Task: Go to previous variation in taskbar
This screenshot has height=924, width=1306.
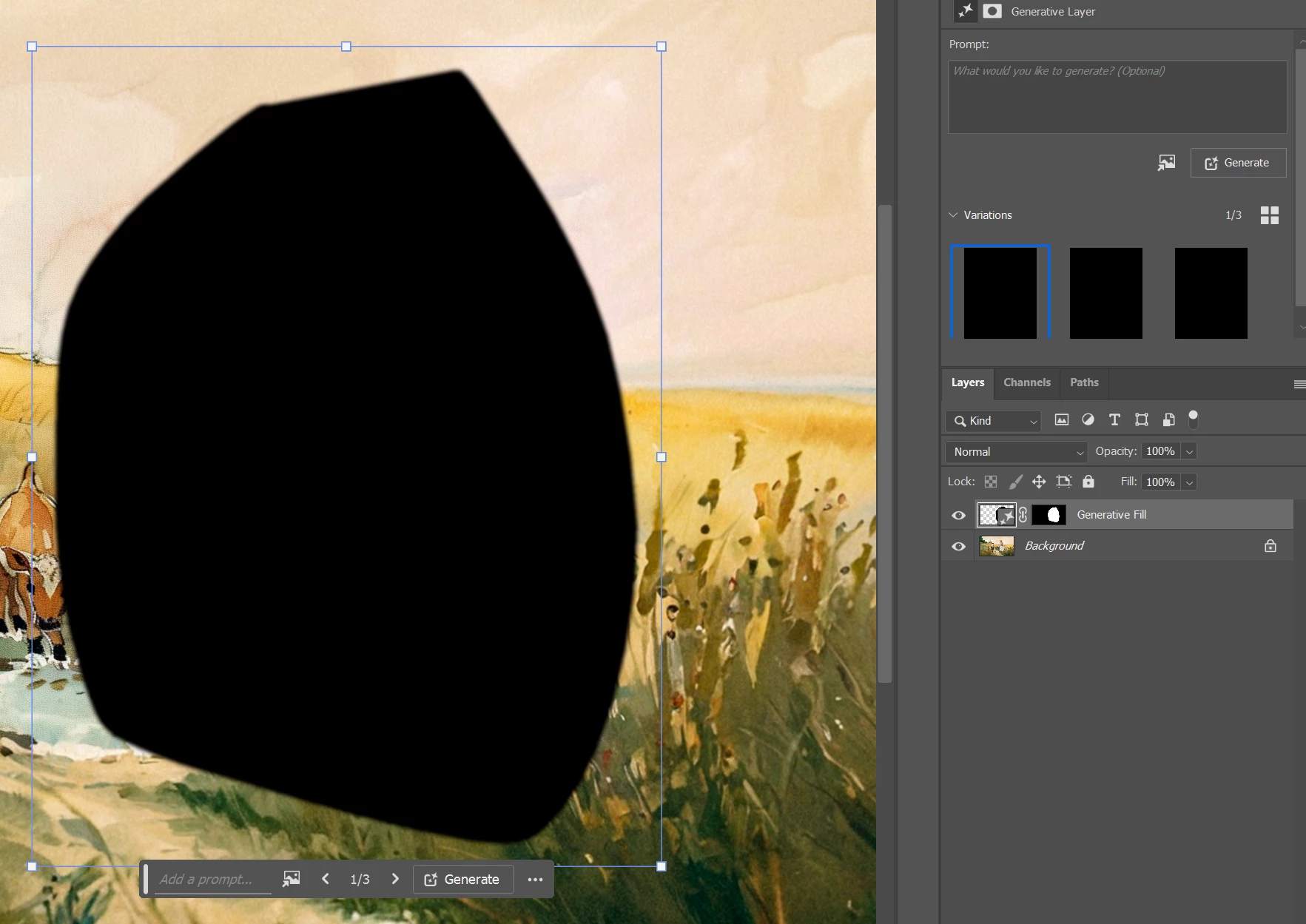Action: point(326,879)
